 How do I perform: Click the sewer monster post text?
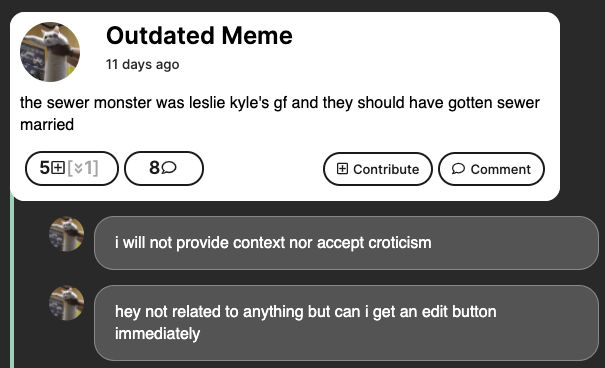click(280, 113)
